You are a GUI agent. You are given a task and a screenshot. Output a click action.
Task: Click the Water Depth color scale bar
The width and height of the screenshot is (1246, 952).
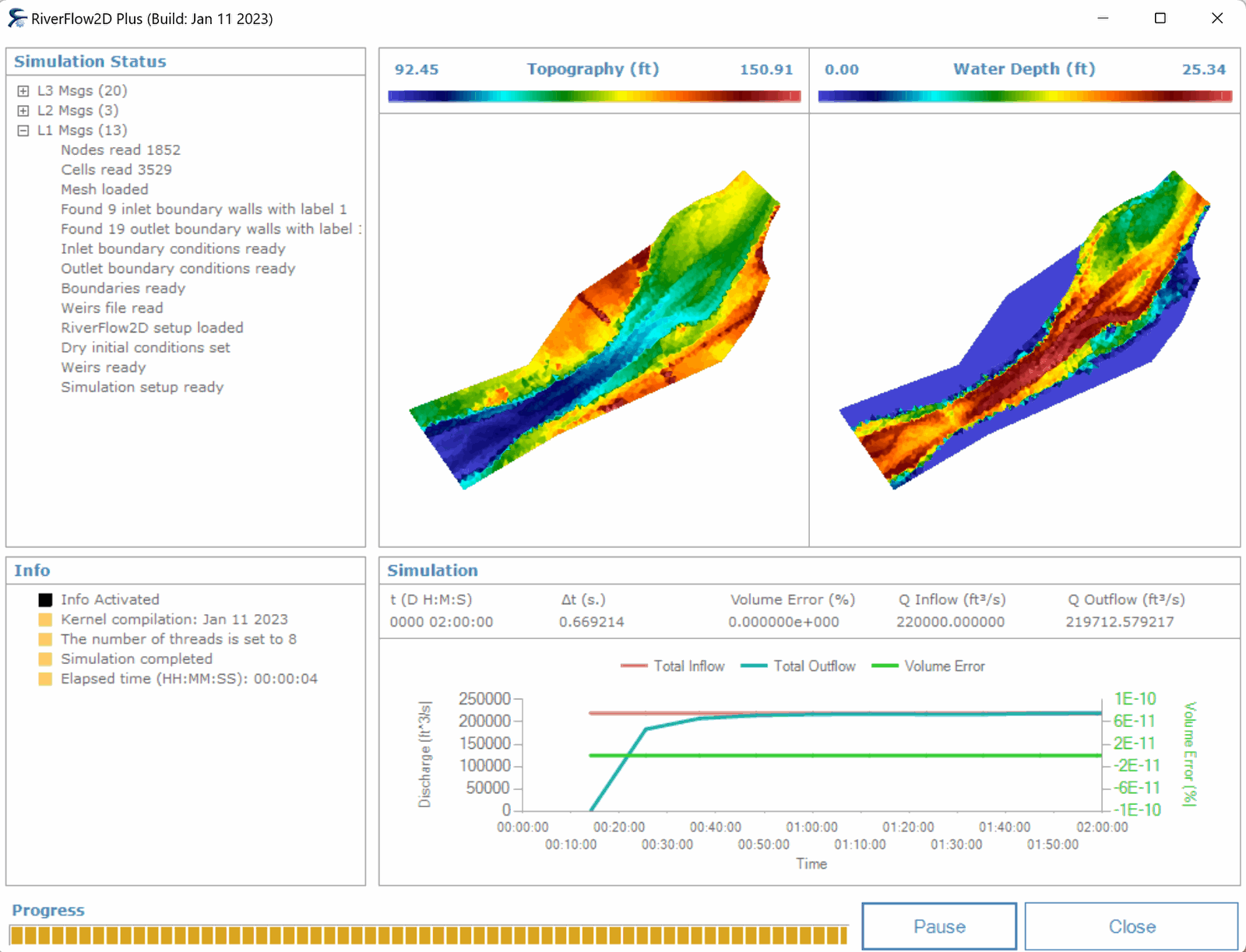[1024, 96]
